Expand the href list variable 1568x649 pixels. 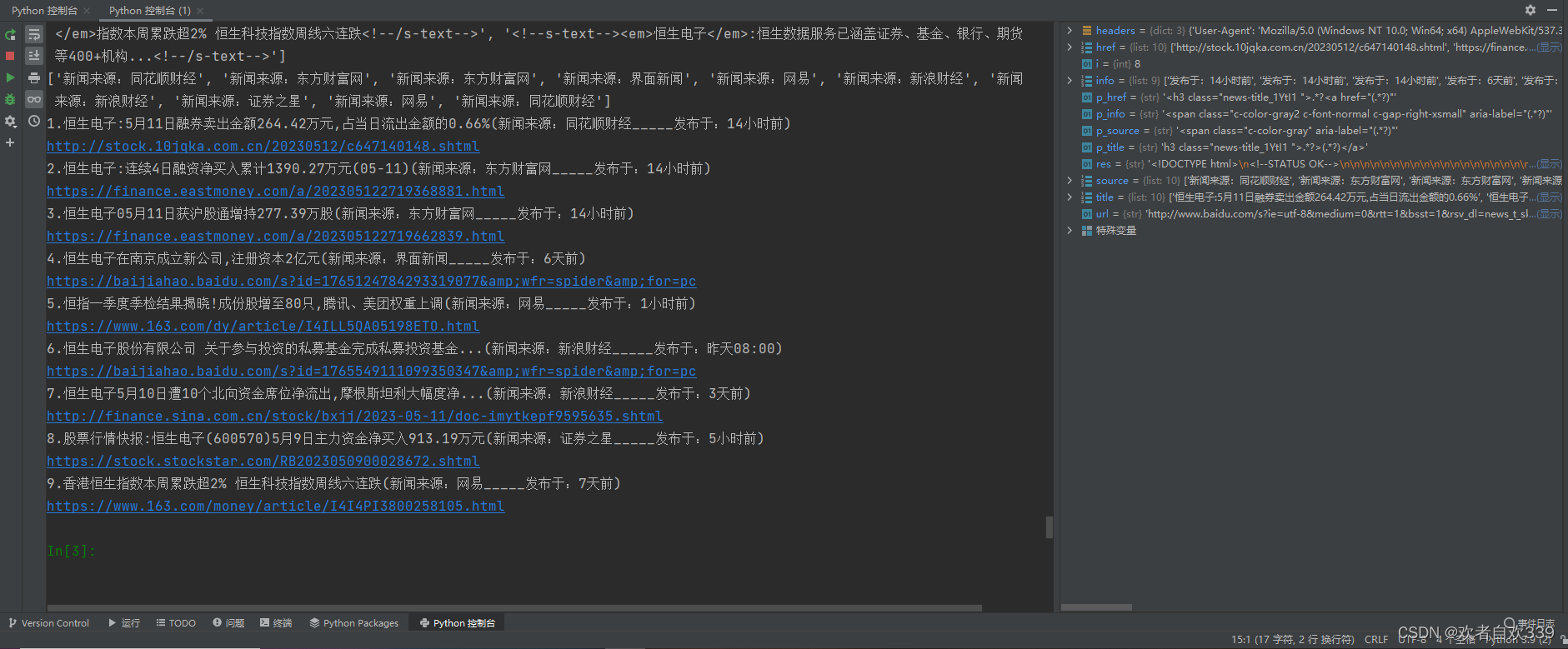click(x=1070, y=47)
